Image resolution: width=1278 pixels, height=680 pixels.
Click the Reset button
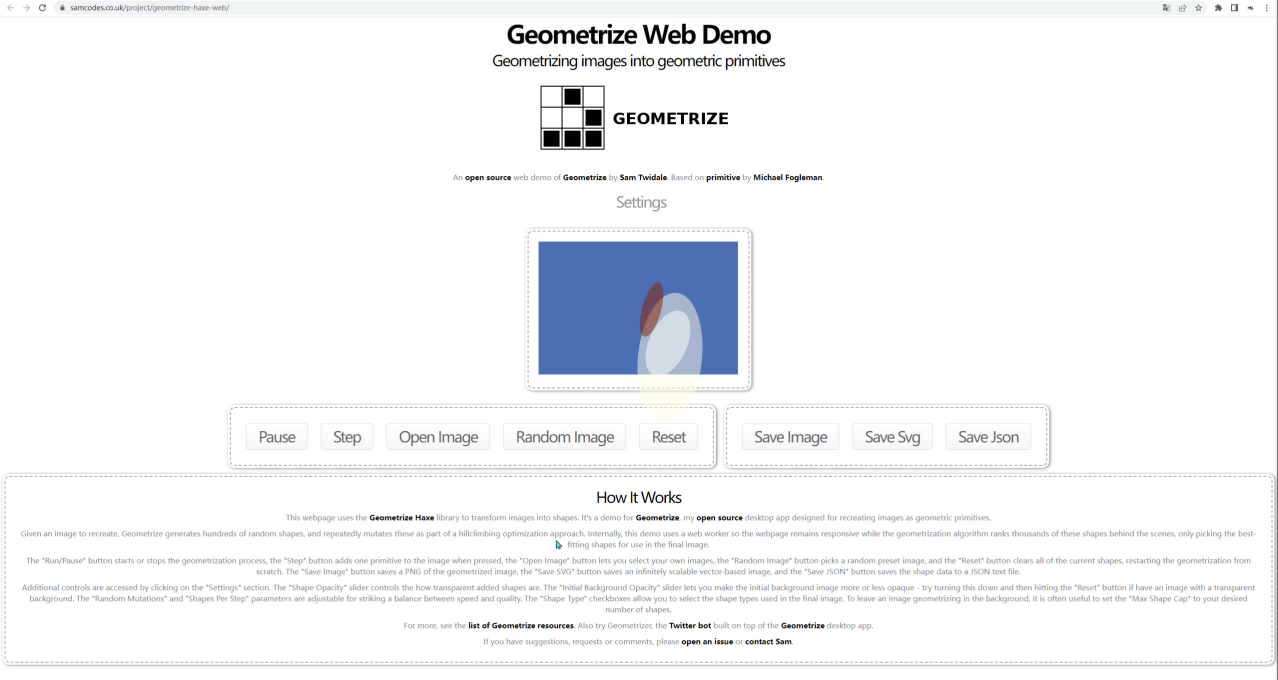(669, 437)
